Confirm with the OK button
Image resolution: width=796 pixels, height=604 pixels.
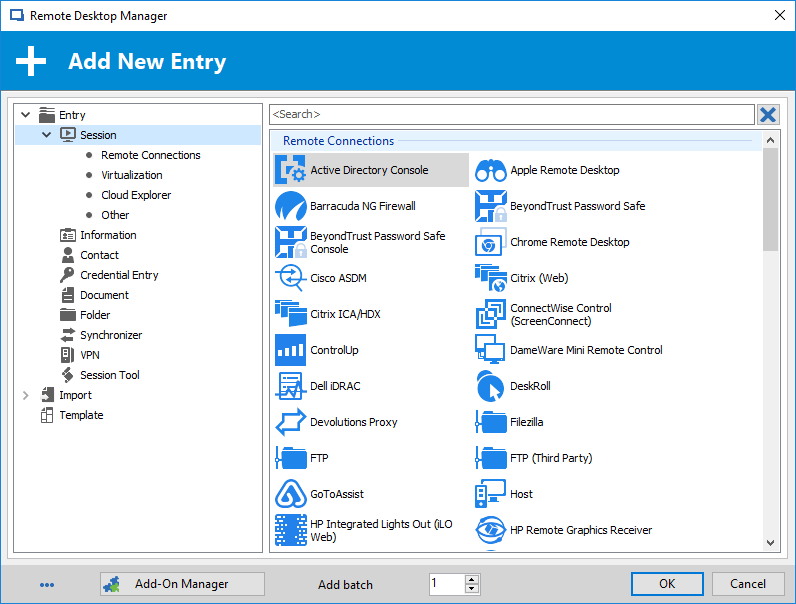tap(667, 584)
